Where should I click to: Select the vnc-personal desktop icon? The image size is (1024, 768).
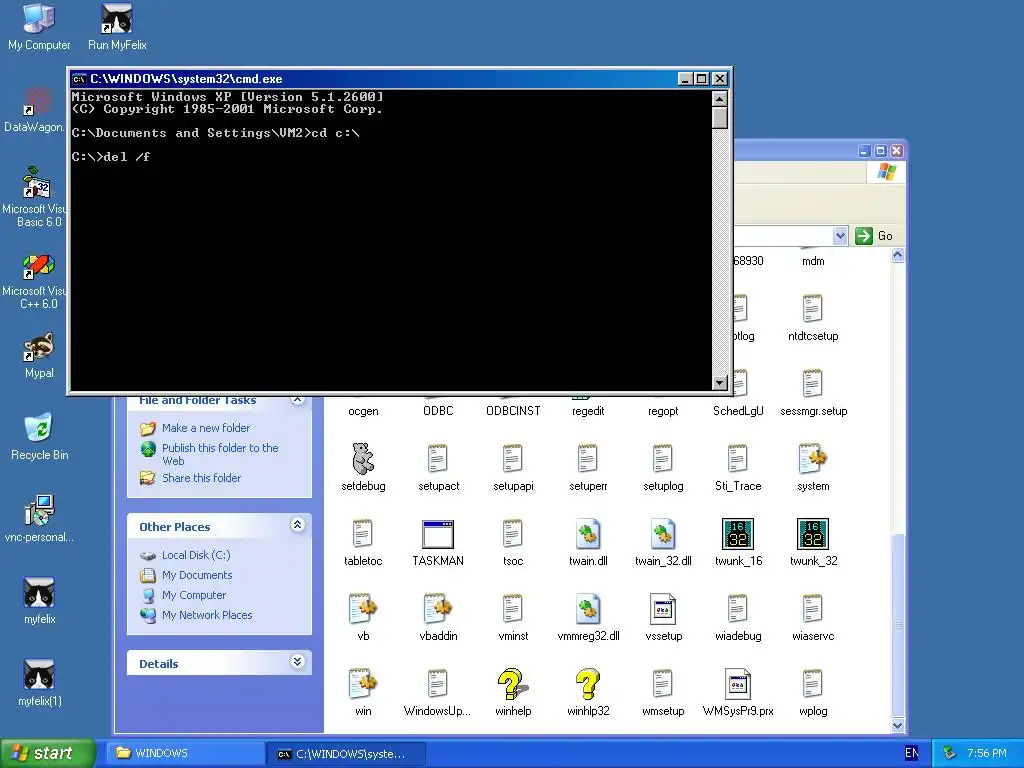(x=39, y=519)
